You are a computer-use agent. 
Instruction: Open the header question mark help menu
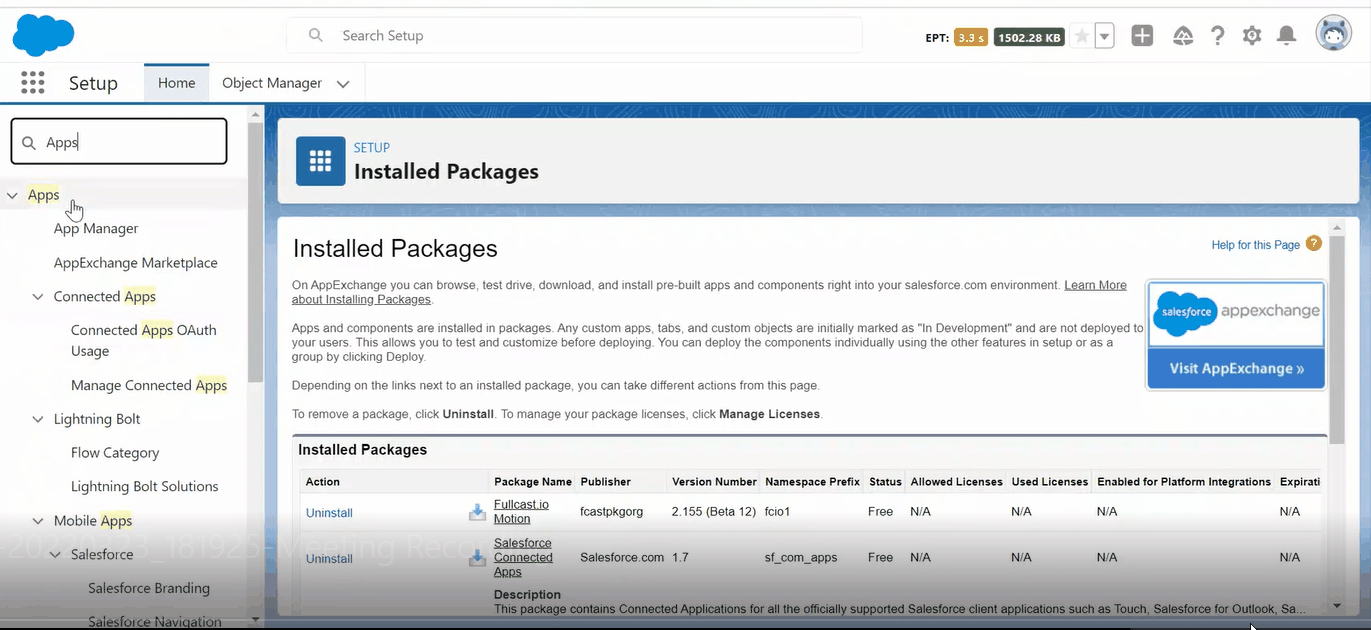(1217, 36)
